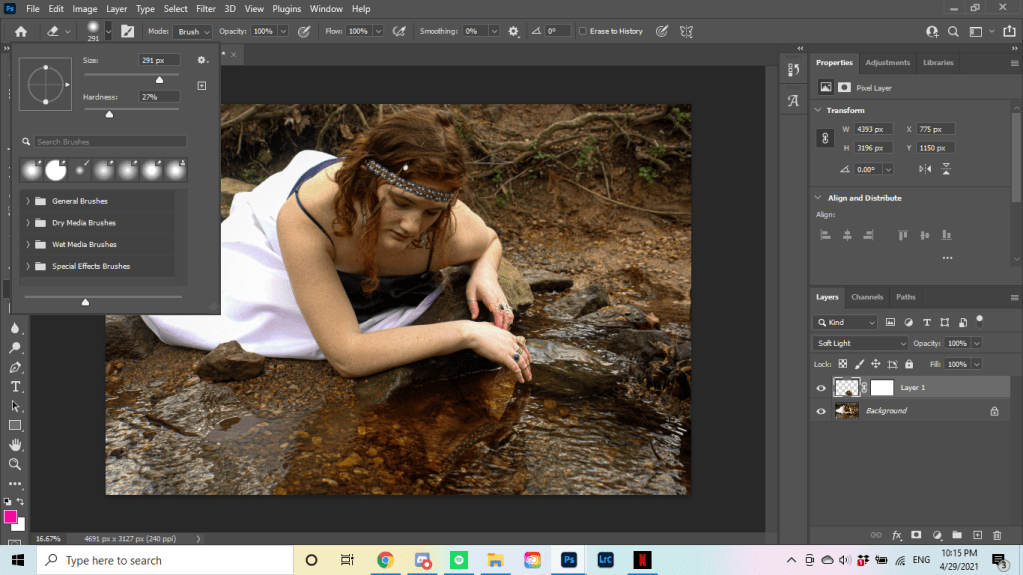The image size is (1023, 575).
Task: Delete layer using trash icon
Action: pyautogui.click(x=999, y=535)
